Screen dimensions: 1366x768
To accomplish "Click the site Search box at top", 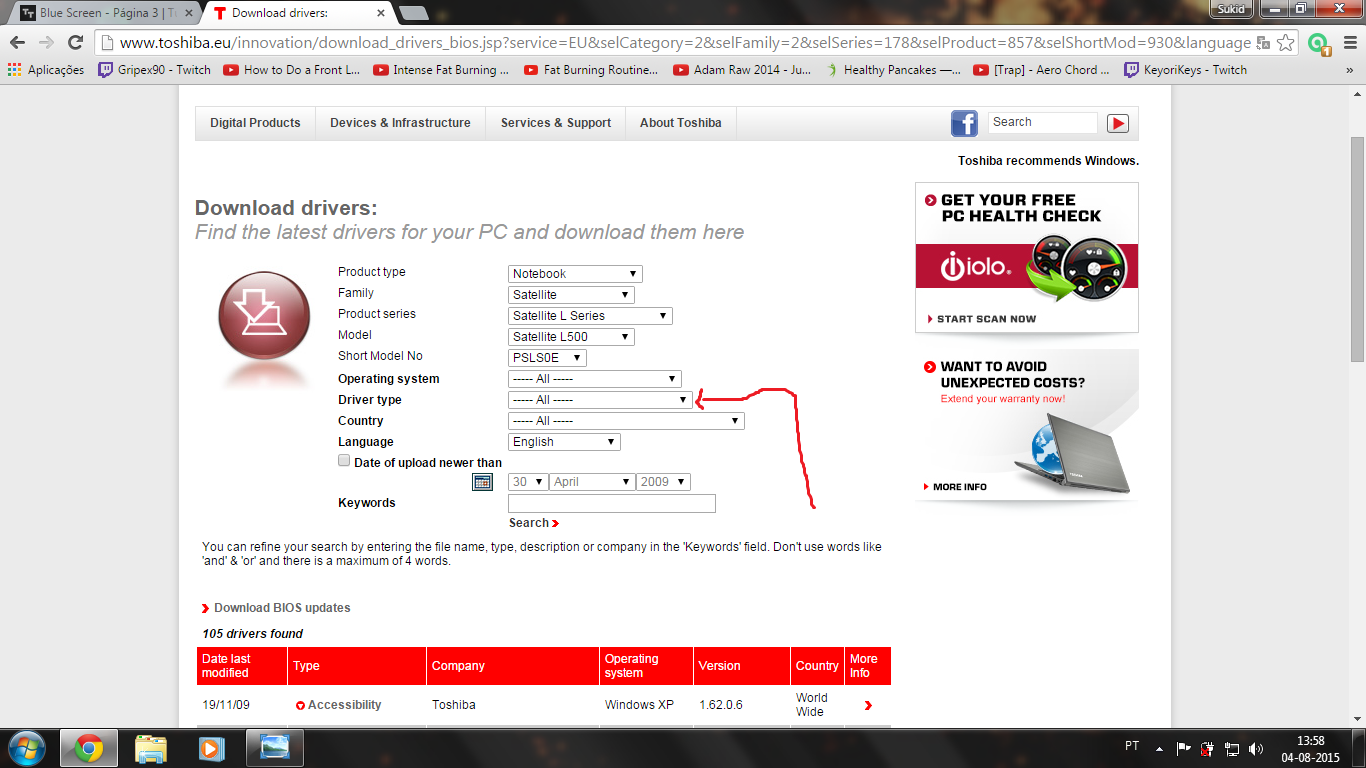I will point(1043,122).
